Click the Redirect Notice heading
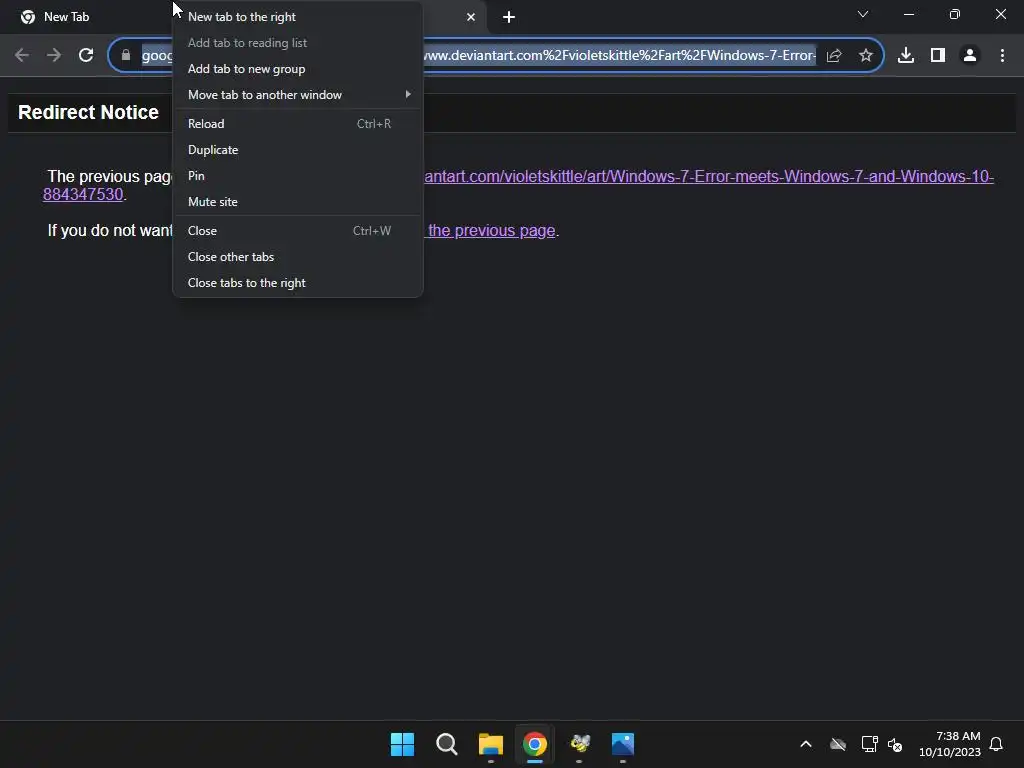1024x768 pixels. [x=88, y=112]
